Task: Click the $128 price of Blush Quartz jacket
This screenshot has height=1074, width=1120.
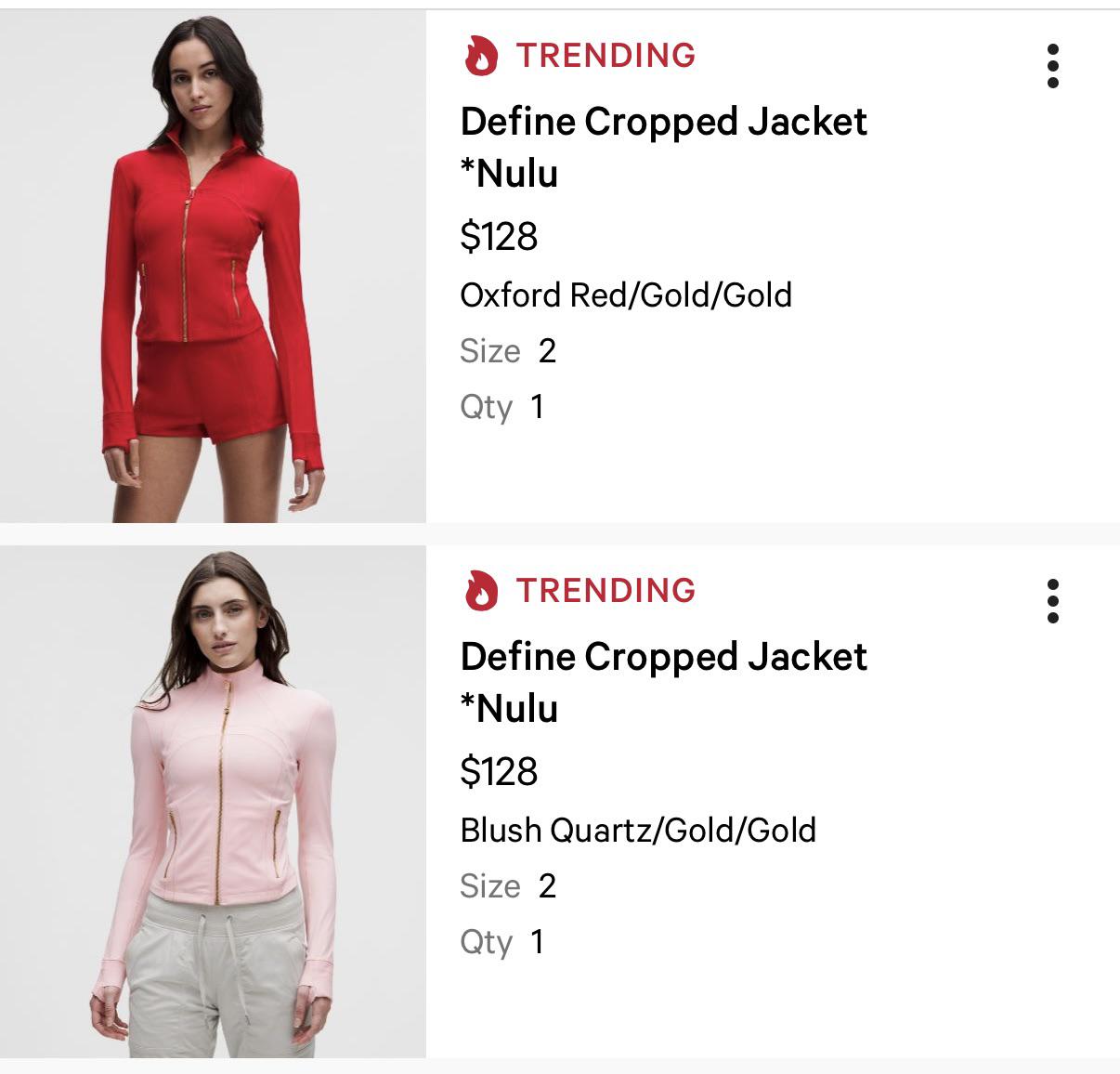Action: 499,771
